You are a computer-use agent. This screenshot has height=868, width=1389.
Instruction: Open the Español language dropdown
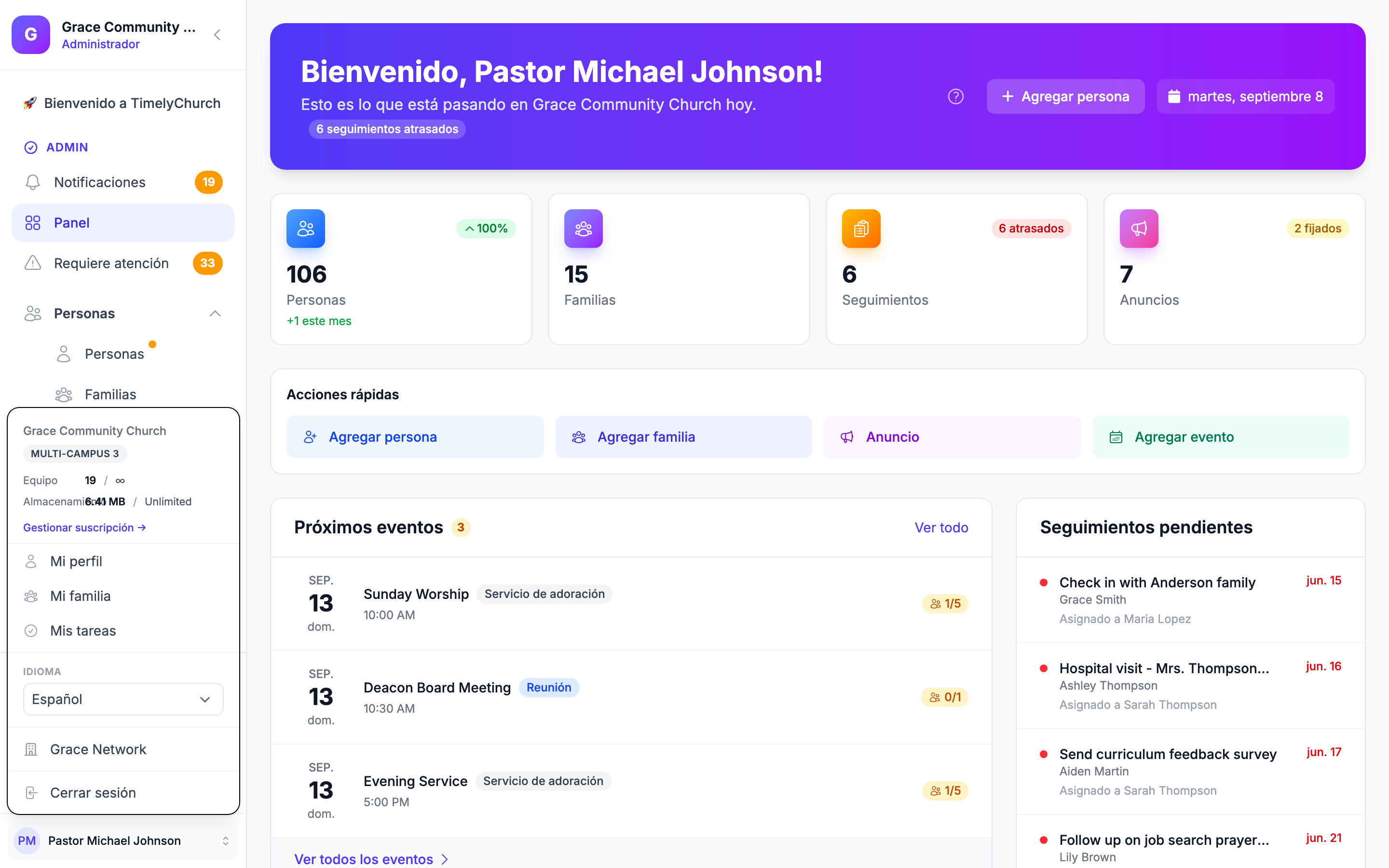click(x=123, y=699)
